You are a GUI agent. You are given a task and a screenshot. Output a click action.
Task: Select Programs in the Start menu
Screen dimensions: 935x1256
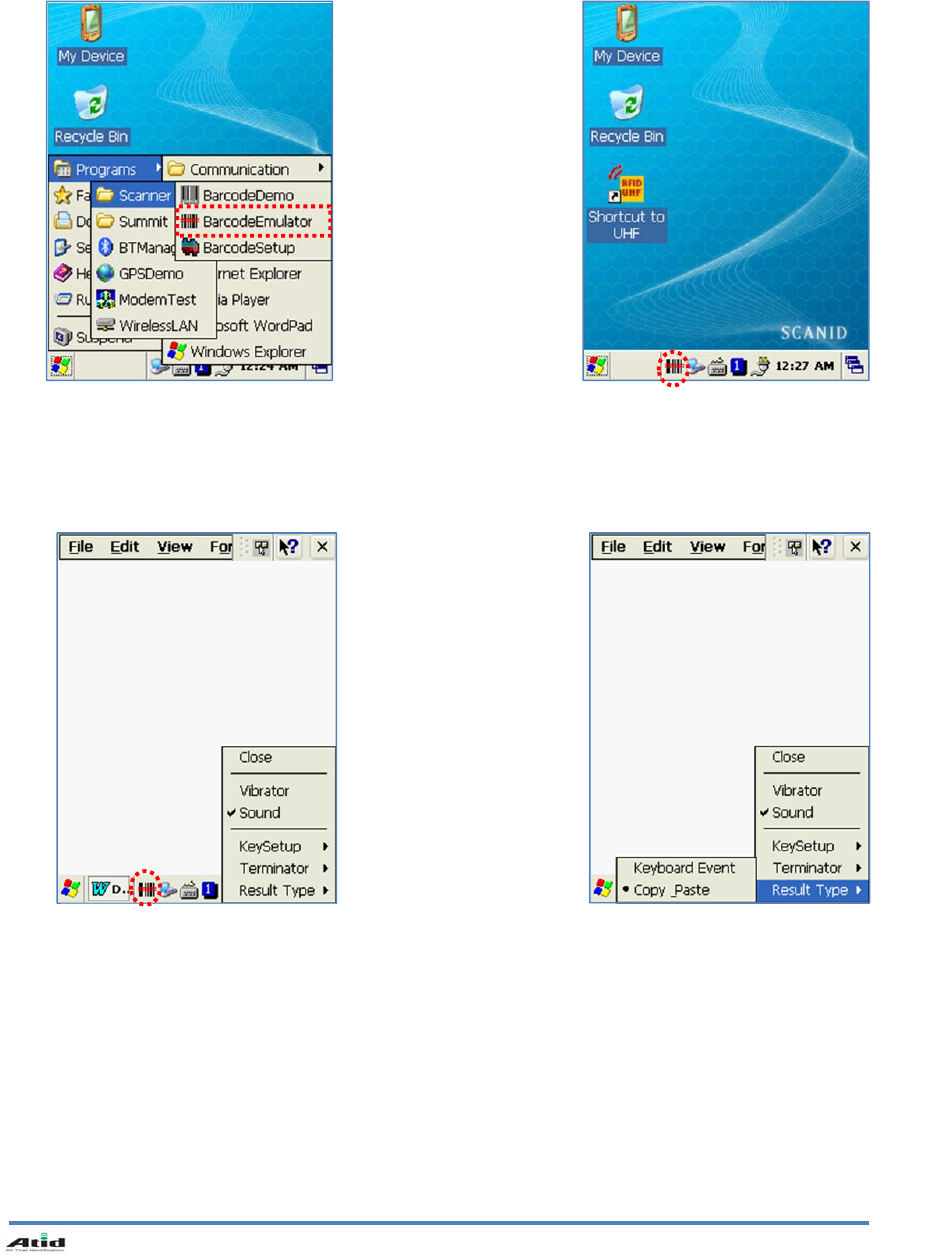(x=106, y=169)
